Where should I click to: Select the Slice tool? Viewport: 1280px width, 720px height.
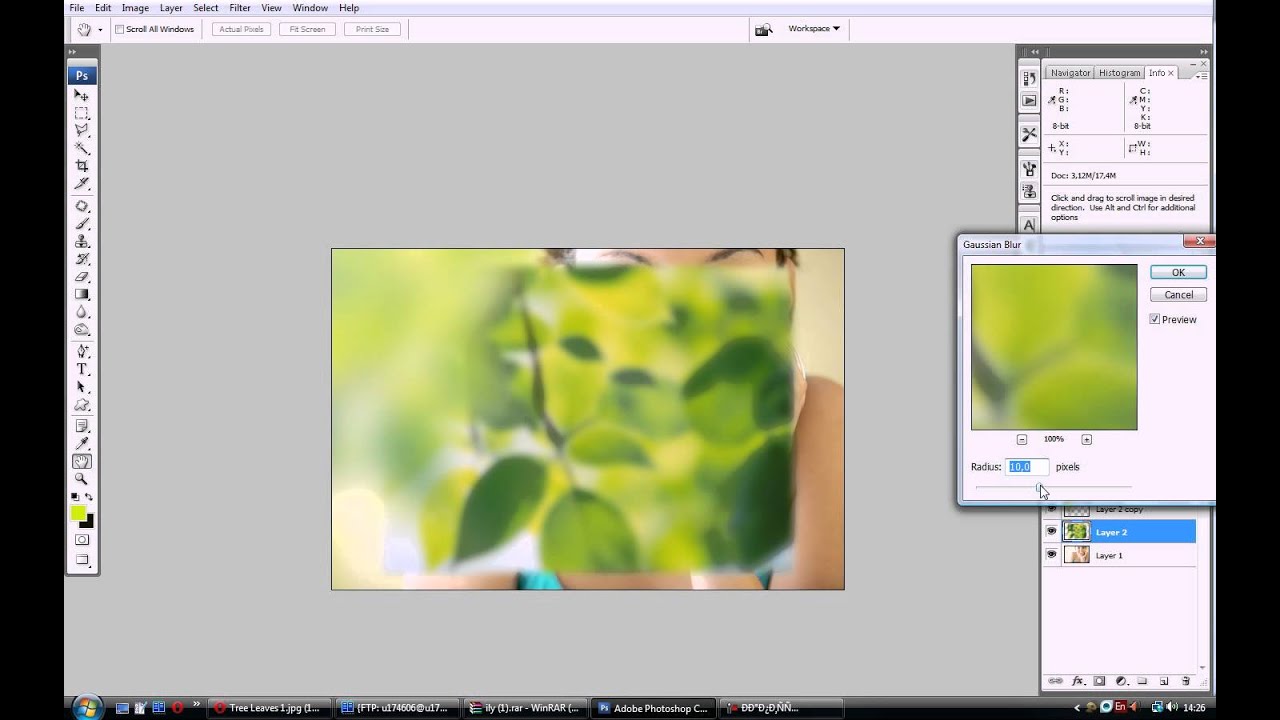(x=82, y=184)
